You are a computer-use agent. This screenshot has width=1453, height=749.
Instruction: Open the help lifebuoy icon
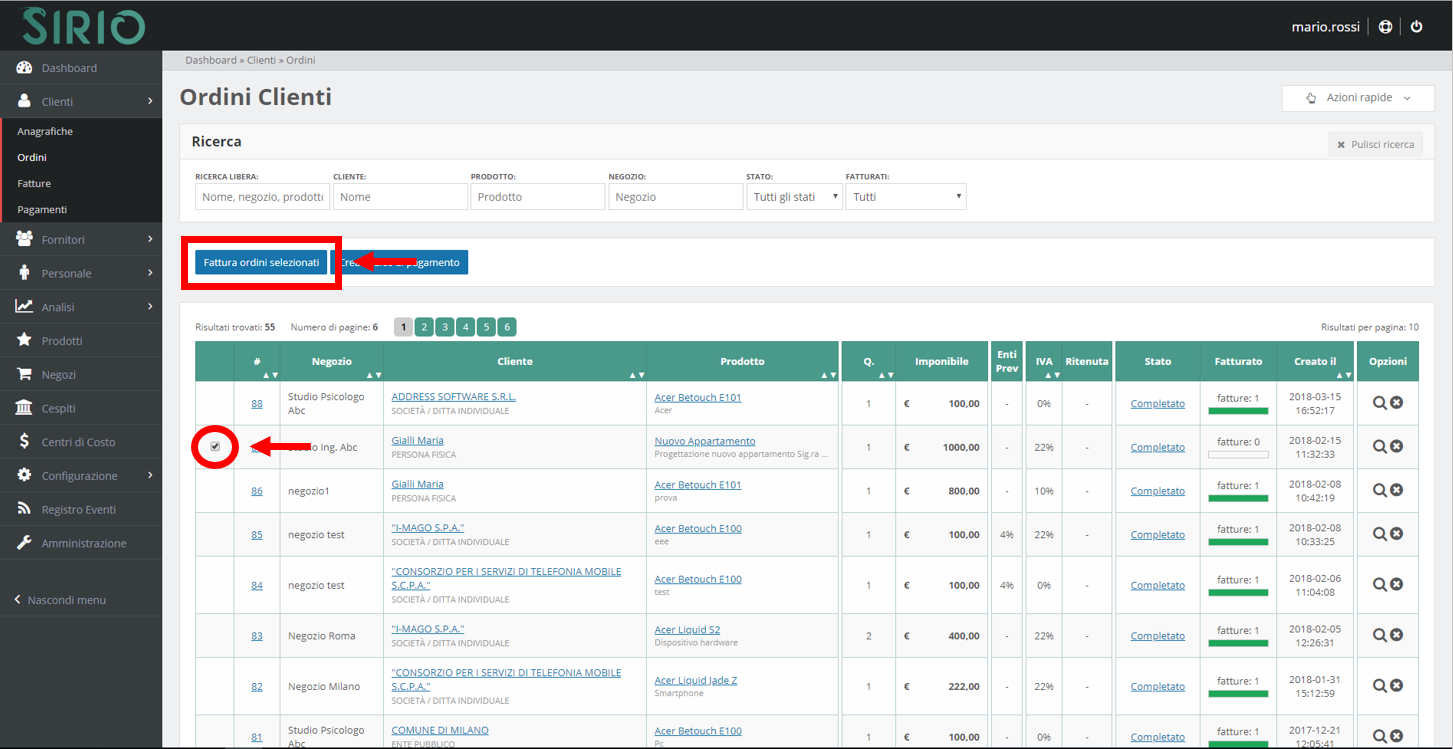click(1385, 27)
